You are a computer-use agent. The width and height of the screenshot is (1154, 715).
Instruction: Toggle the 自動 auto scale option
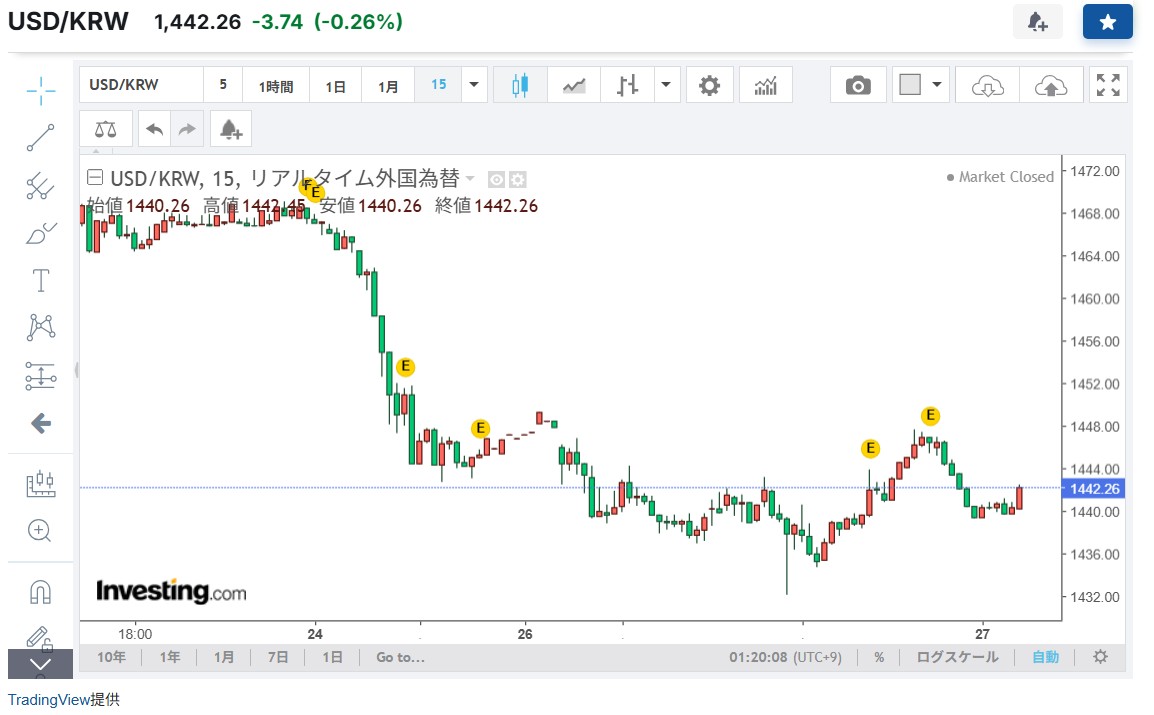point(1045,657)
